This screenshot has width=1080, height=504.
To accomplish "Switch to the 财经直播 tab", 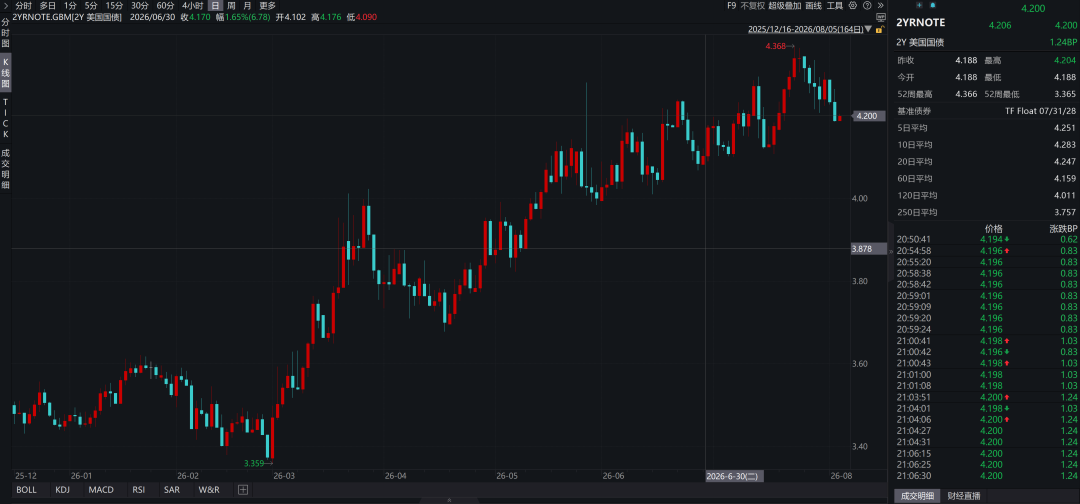I will [x=964, y=496].
